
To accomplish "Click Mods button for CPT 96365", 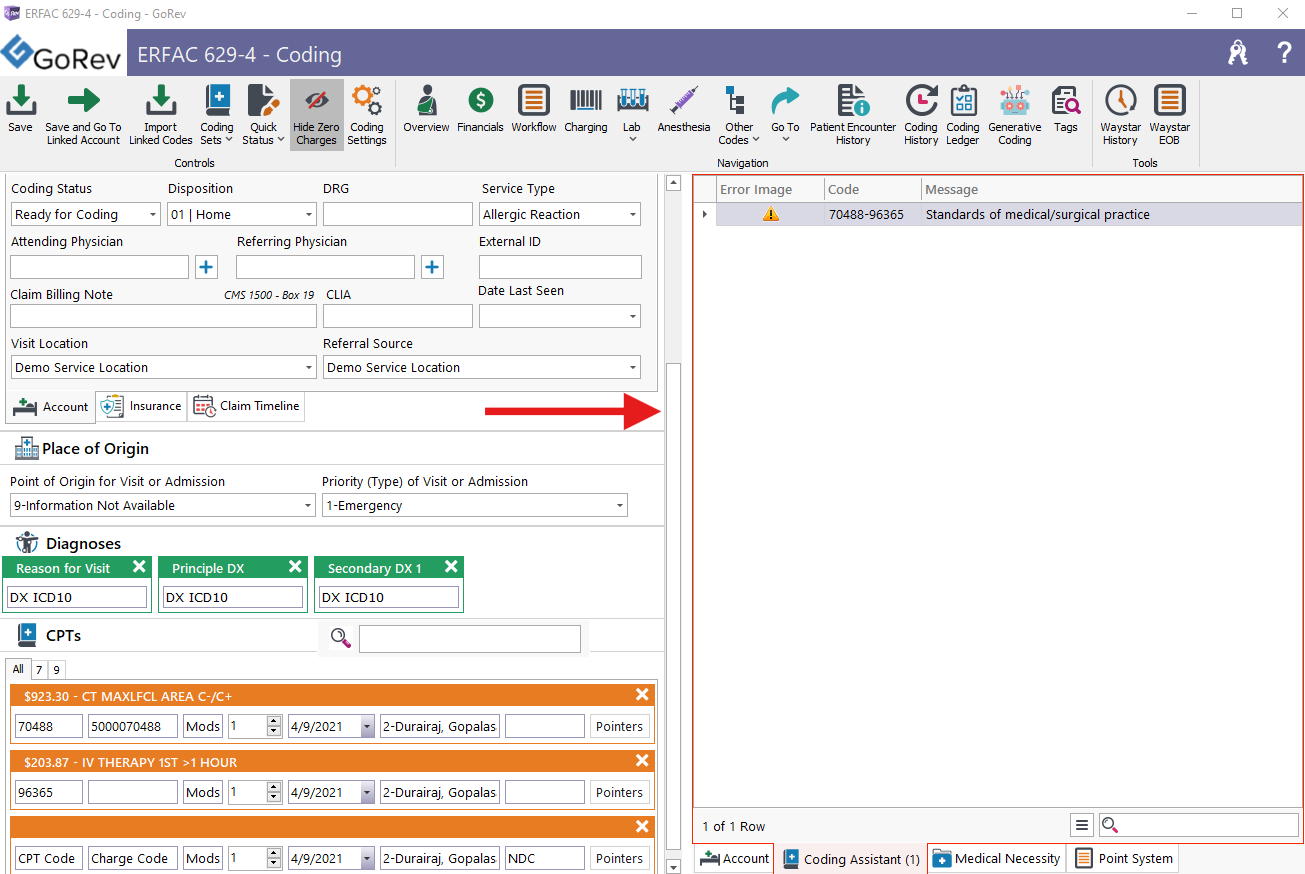I will coord(203,792).
